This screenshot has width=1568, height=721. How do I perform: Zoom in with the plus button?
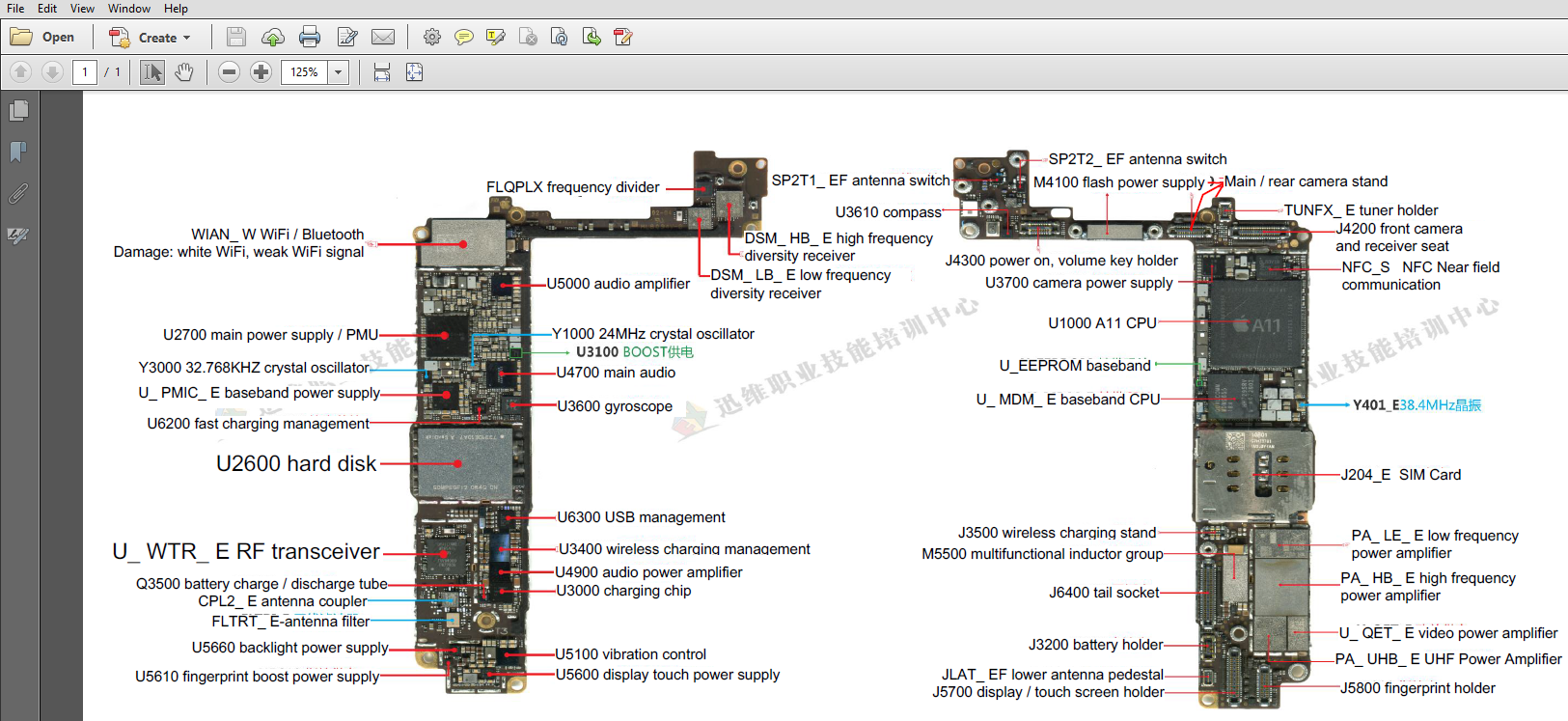pyautogui.click(x=261, y=72)
